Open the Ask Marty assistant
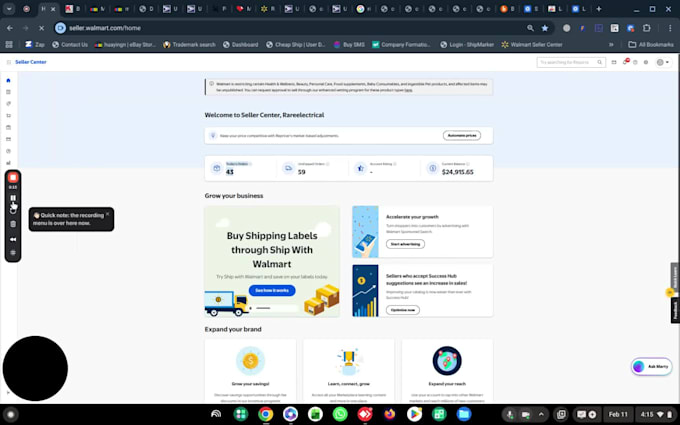The image size is (680, 425). (651, 366)
